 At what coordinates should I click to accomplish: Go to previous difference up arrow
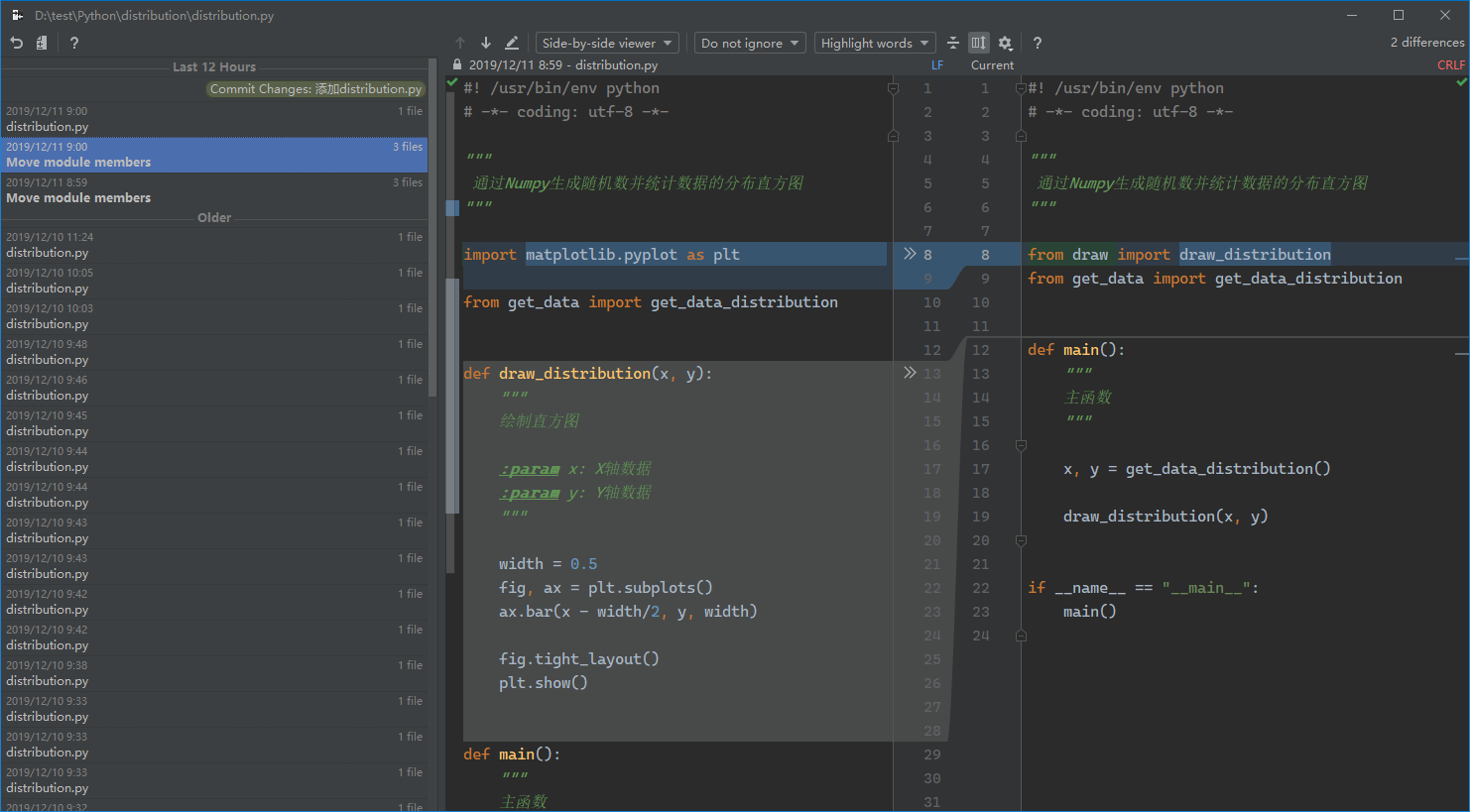(x=460, y=43)
